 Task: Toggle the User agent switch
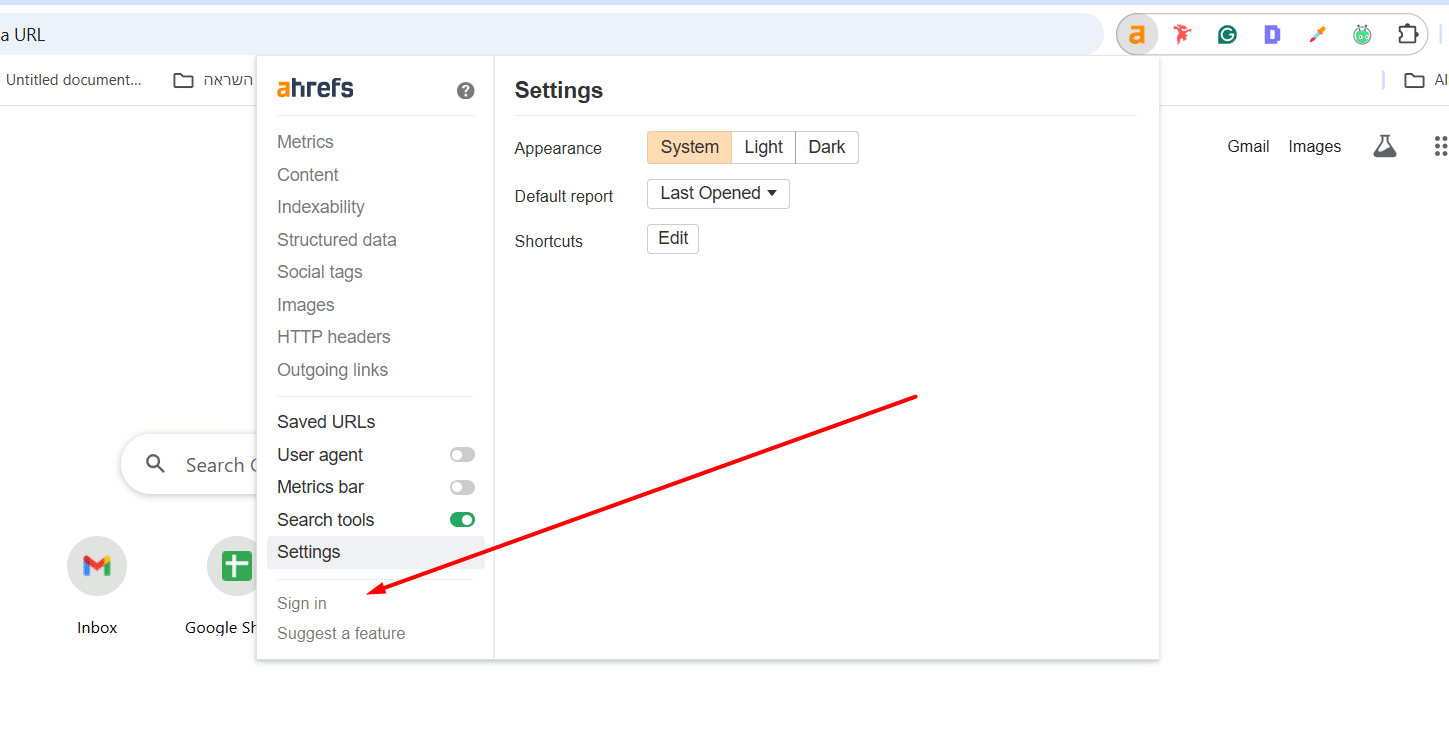(x=462, y=455)
